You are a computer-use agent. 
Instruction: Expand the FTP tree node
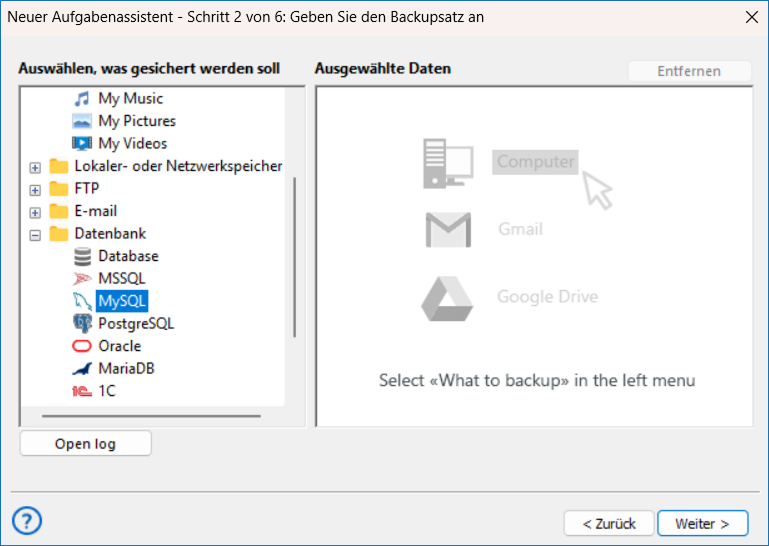click(35, 190)
